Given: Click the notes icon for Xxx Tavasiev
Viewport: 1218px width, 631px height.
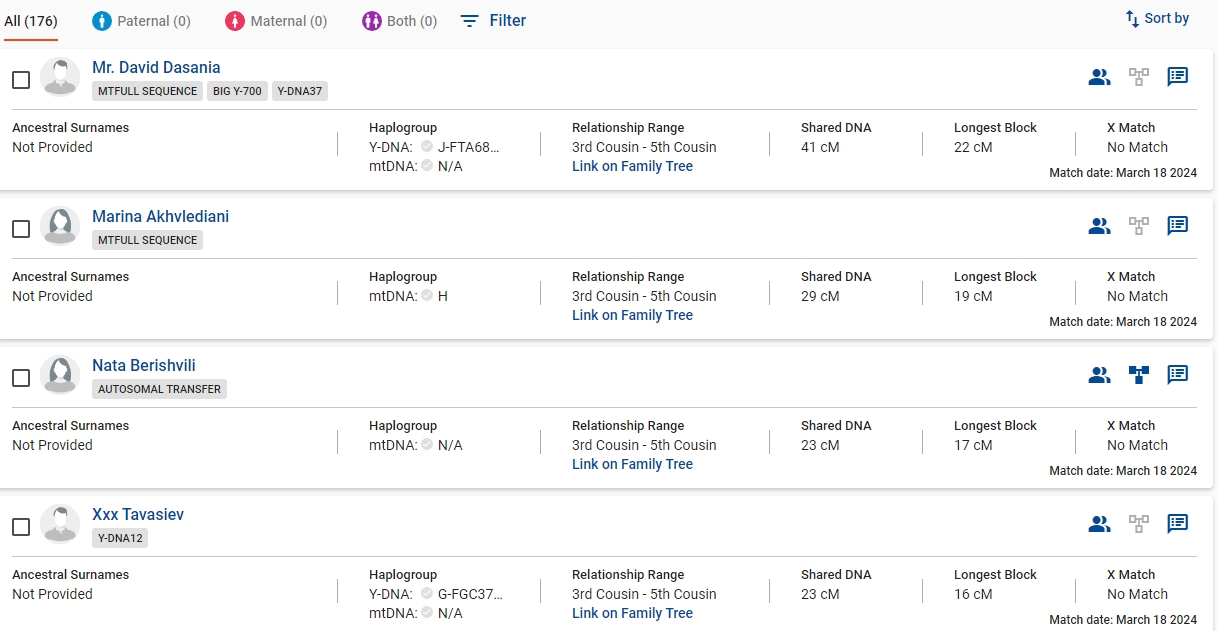Looking at the screenshot, I should [x=1177, y=524].
